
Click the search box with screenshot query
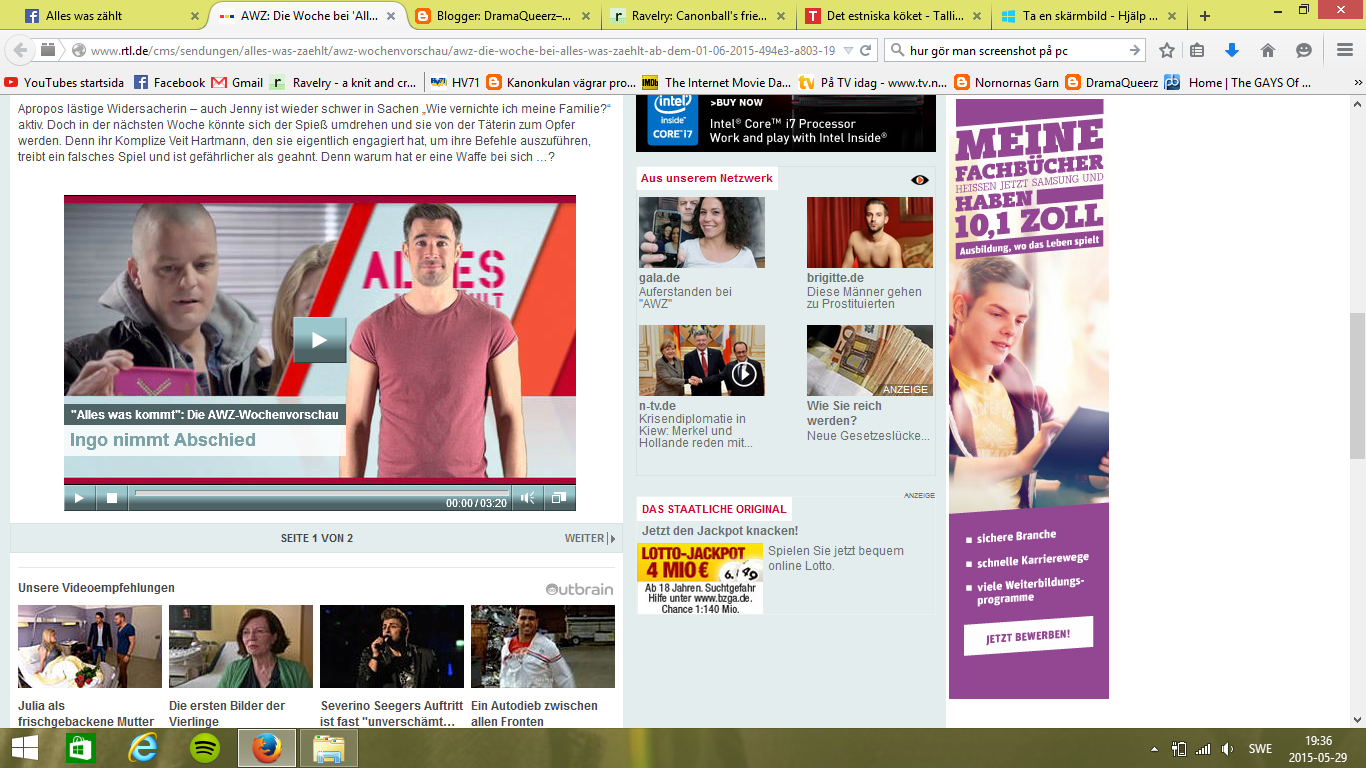click(x=1015, y=50)
